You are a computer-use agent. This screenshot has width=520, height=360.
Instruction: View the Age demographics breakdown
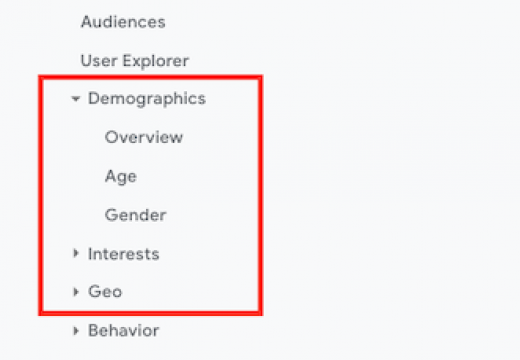point(121,176)
